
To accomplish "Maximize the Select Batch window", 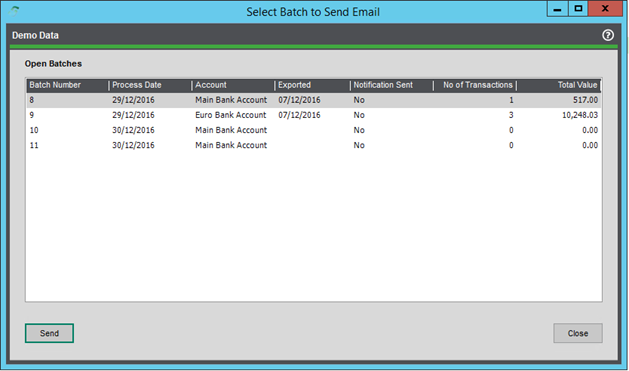I will (578, 9).
